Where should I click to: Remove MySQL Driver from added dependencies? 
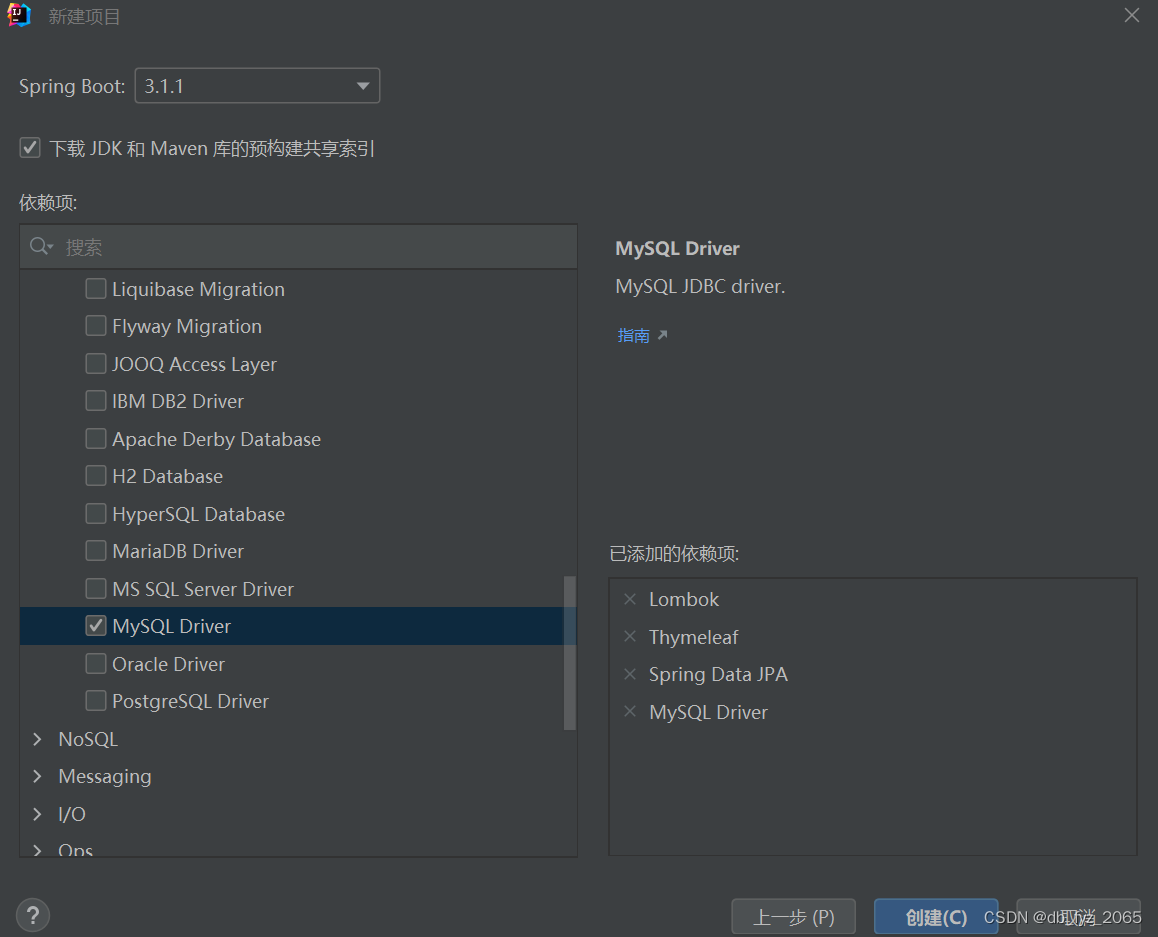[630, 711]
